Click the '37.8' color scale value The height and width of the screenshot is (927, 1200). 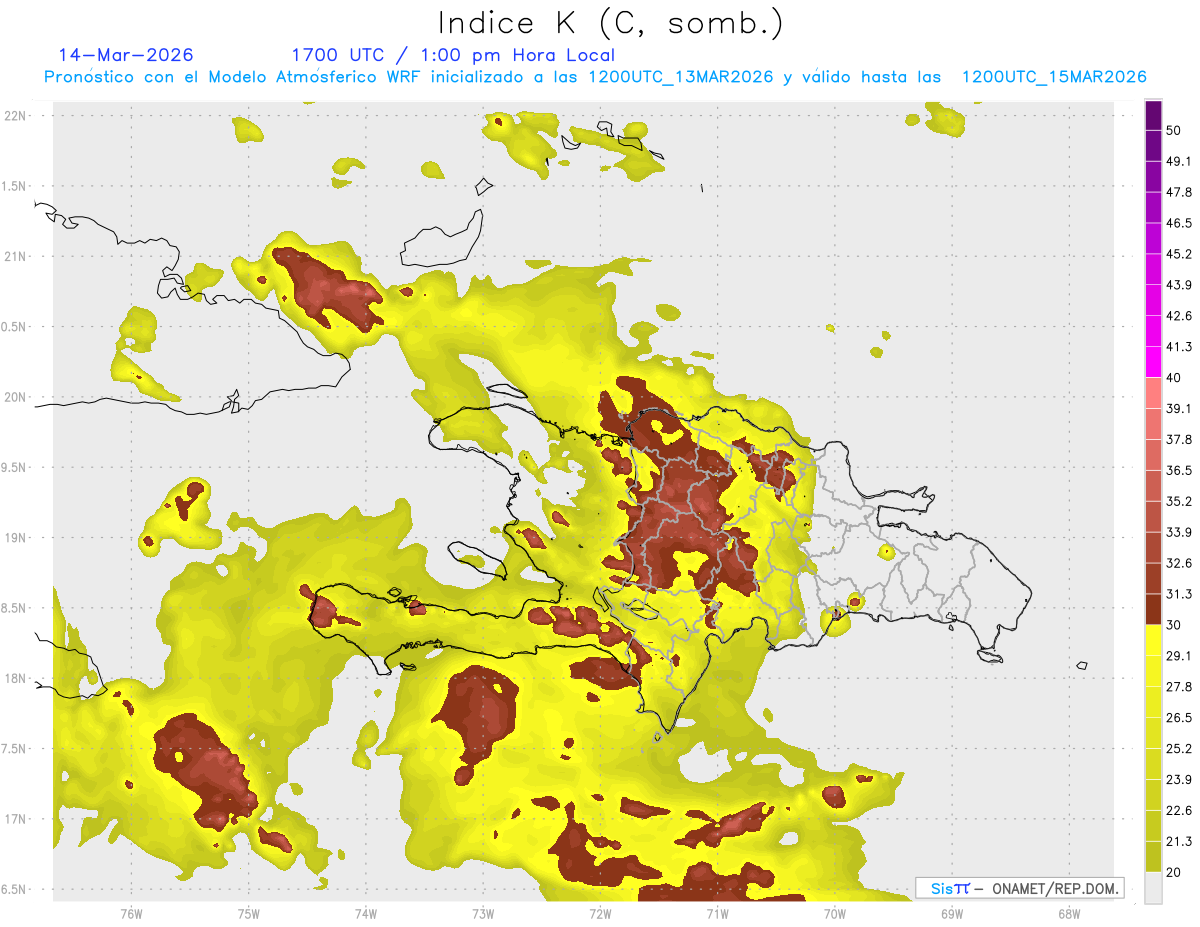click(x=1180, y=439)
